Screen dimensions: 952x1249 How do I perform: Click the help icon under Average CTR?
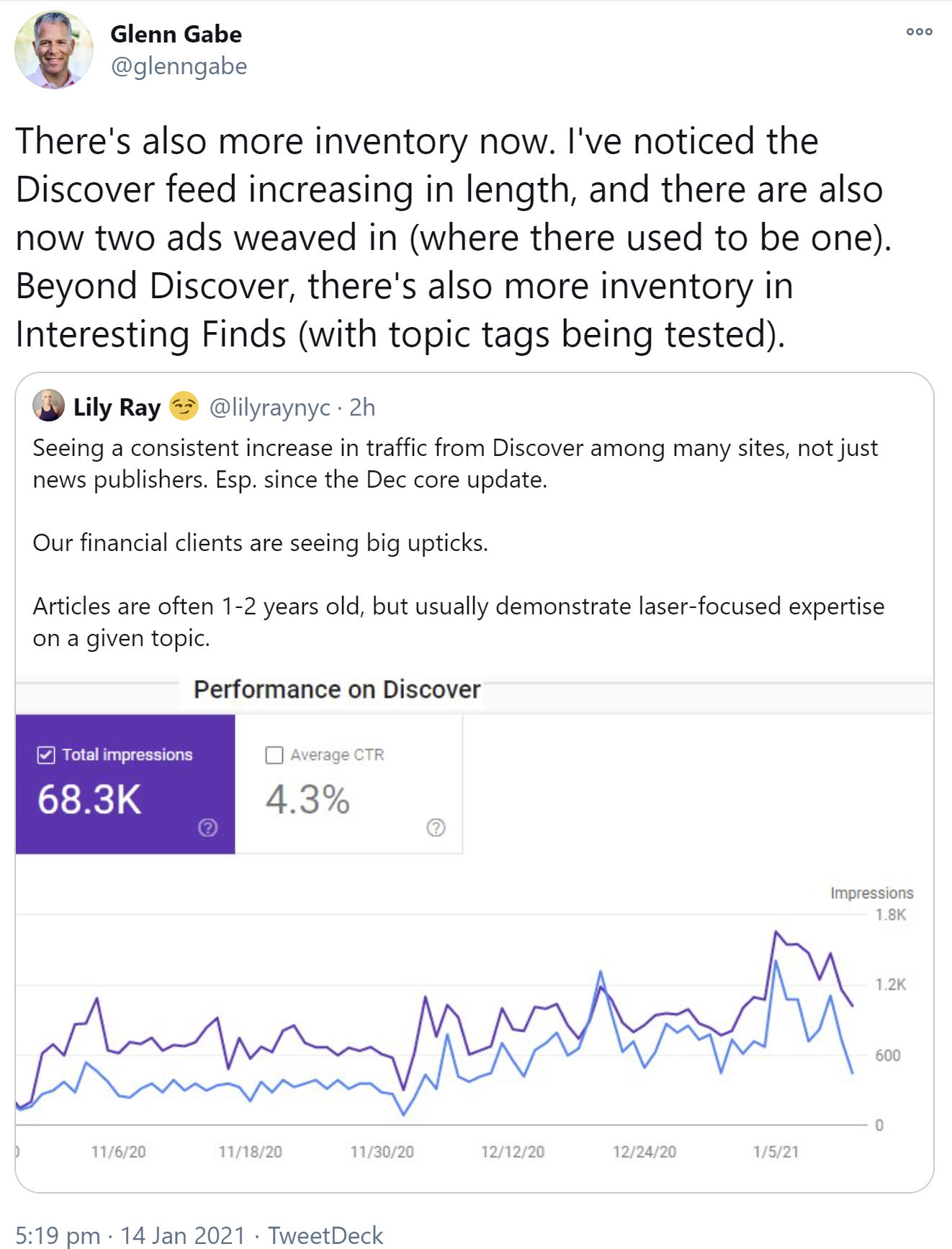point(436,828)
